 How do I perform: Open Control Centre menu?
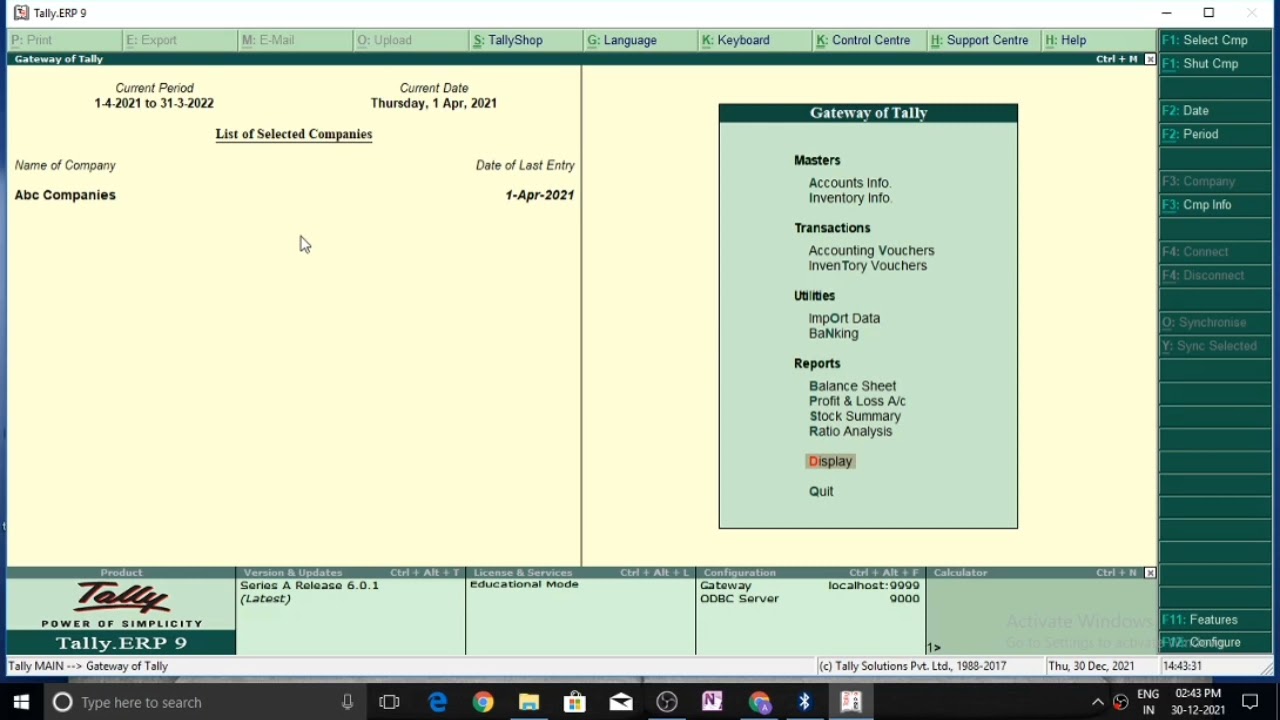pyautogui.click(x=863, y=40)
